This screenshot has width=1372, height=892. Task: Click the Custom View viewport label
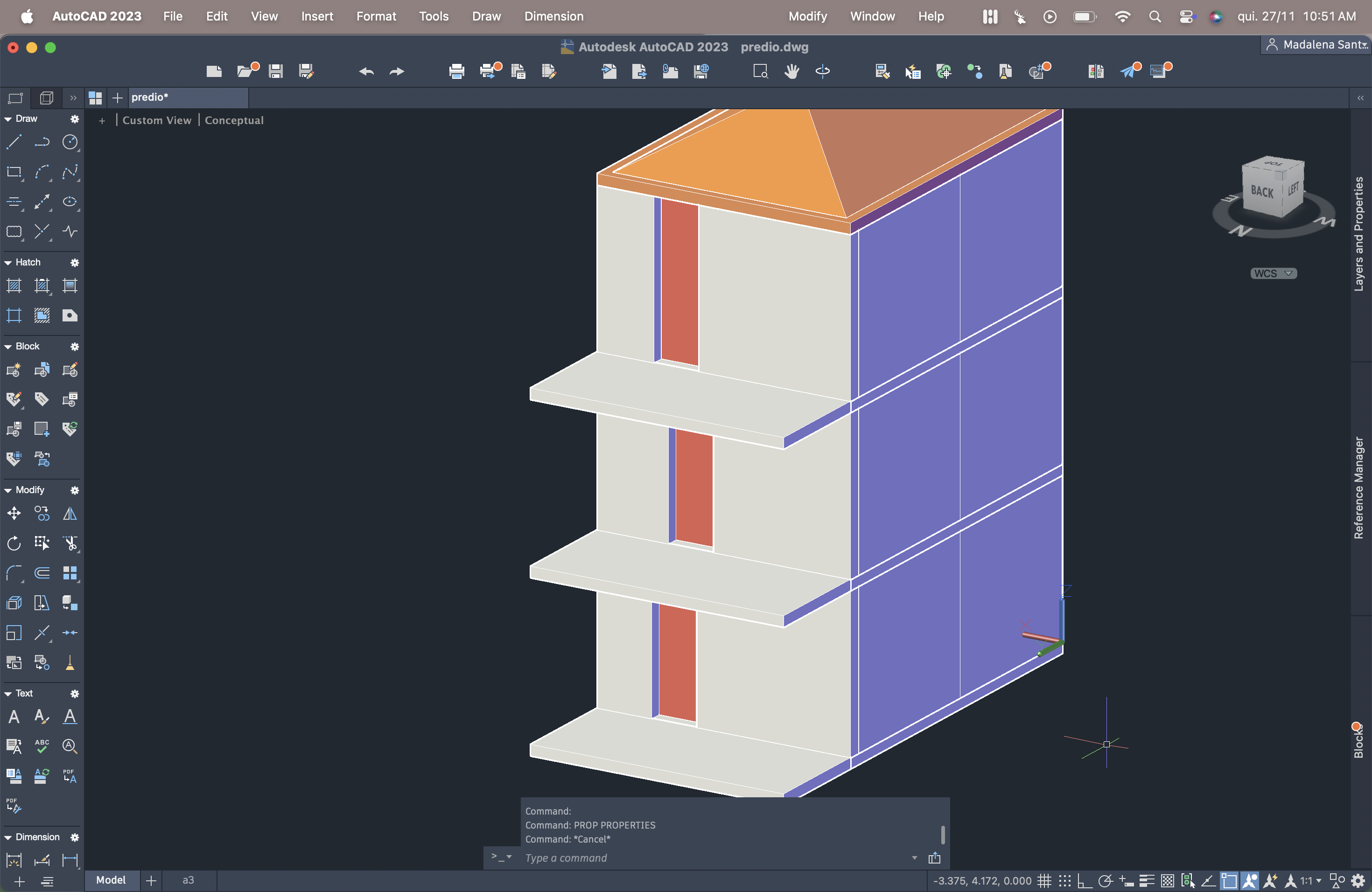(156, 120)
